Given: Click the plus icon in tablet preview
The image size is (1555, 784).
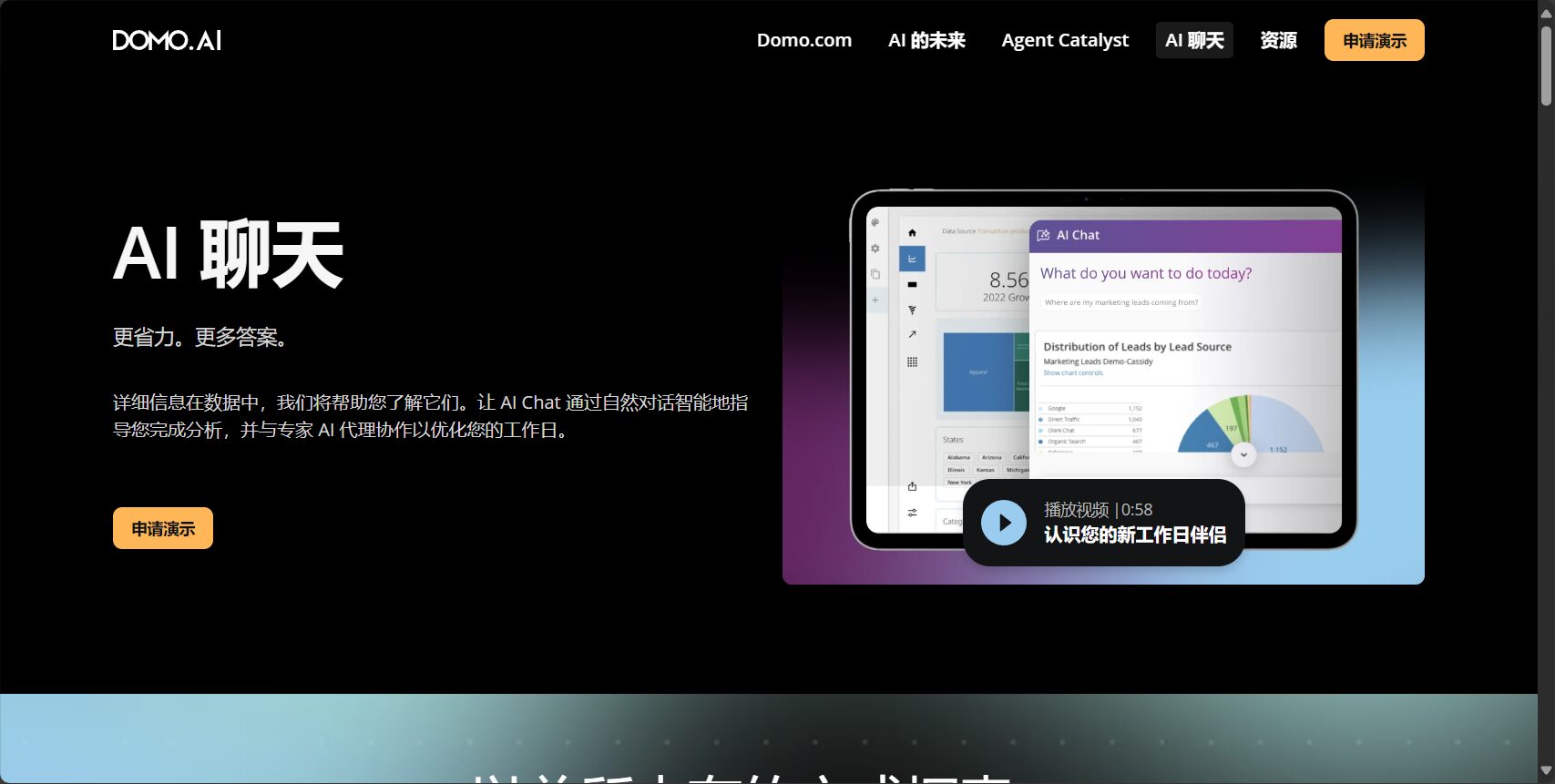Looking at the screenshot, I should (875, 300).
